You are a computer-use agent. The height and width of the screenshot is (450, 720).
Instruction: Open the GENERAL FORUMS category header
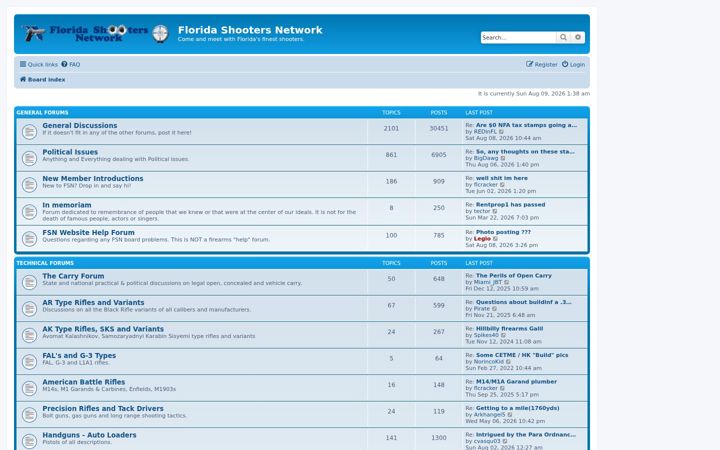42,112
